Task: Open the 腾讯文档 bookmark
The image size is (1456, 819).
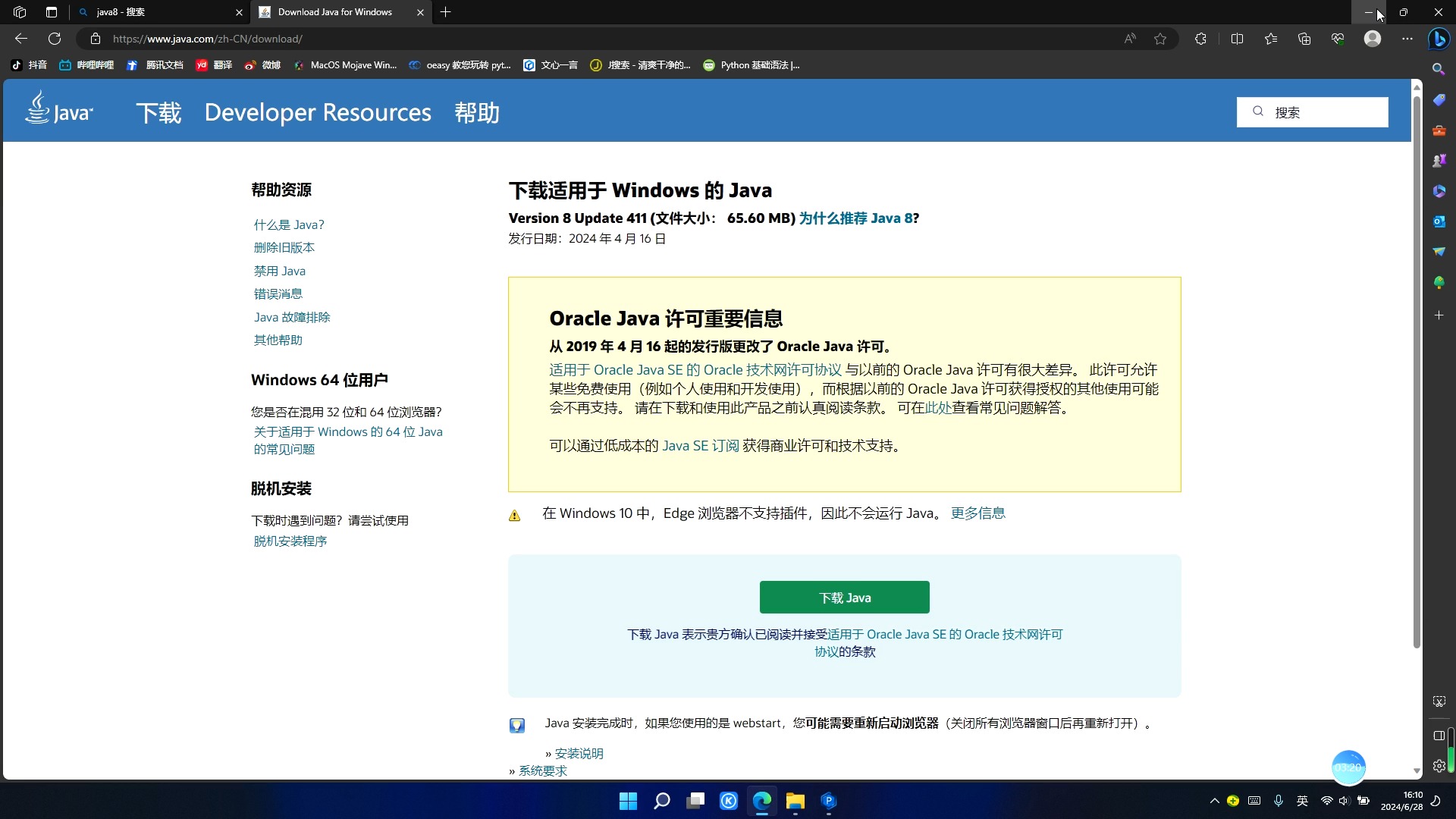Action: click(x=155, y=65)
